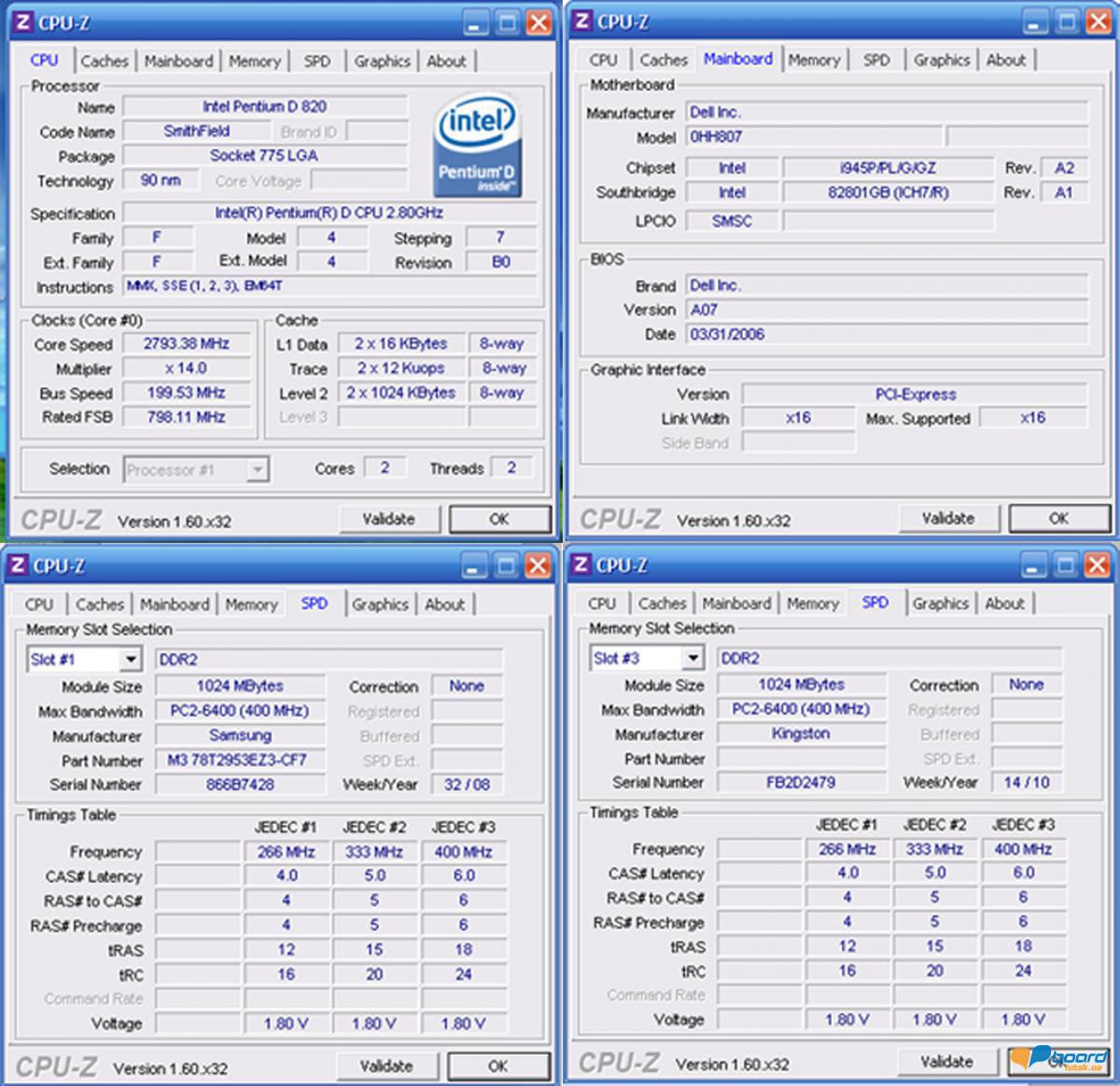The image size is (1120, 1086).
Task: Switch to Caches tab in the Pentium D window
Action: (x=105, y=62)
